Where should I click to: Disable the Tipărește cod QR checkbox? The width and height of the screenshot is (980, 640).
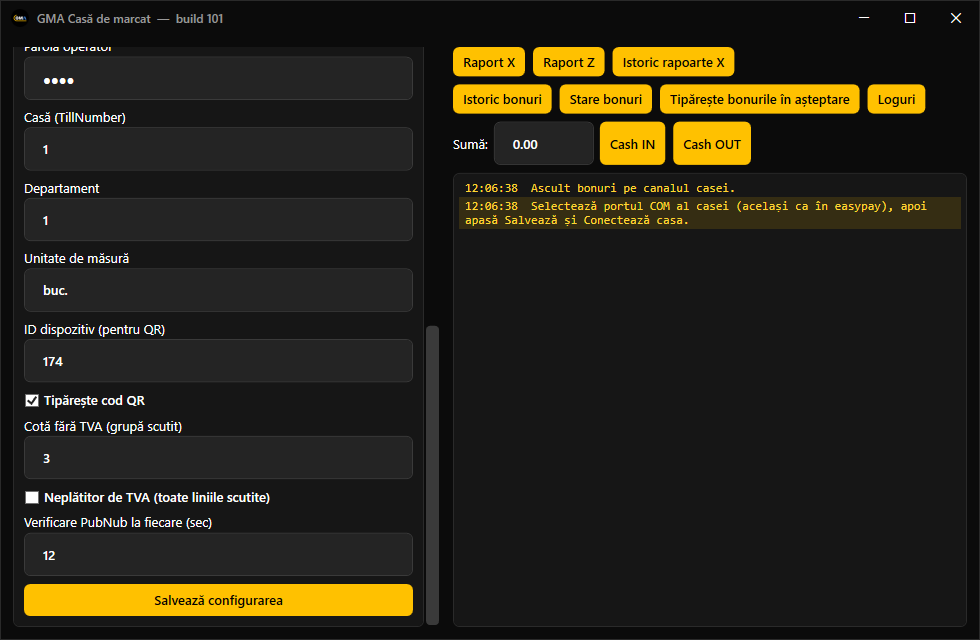click(32, 401)
